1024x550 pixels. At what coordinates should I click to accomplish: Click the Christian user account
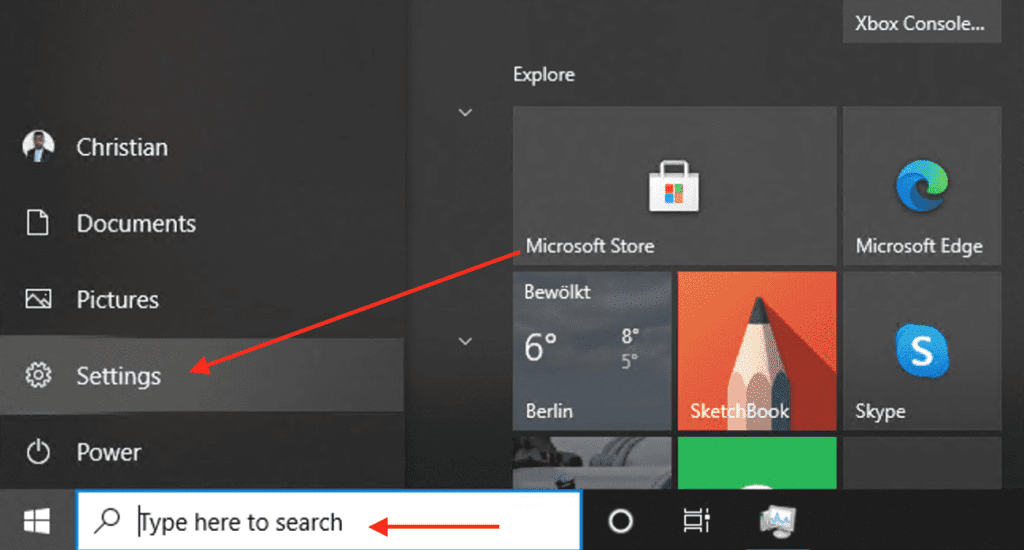coord(121,147)
